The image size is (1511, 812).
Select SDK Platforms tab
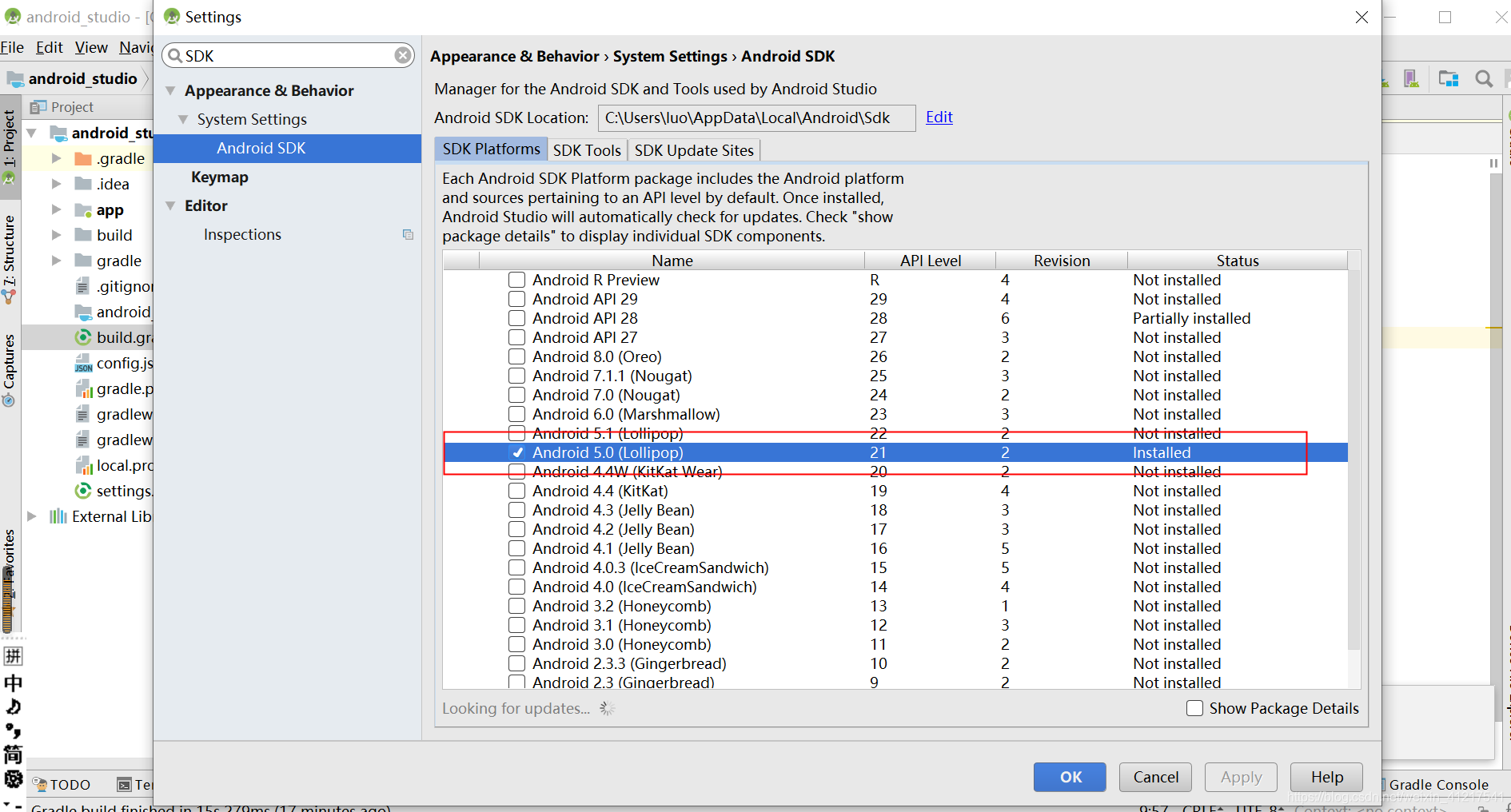[491, 149]
